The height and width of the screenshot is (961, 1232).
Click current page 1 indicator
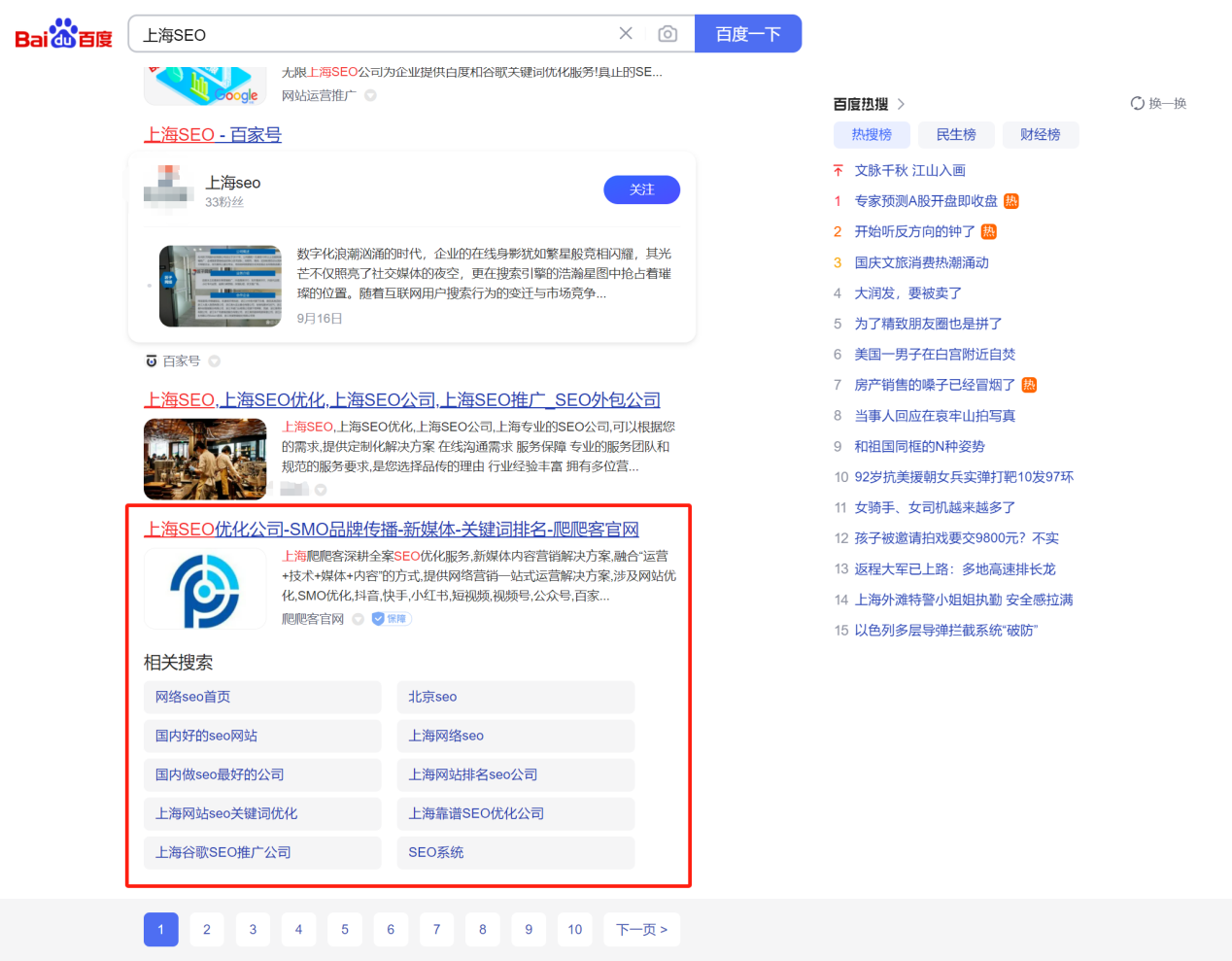tap(161, 930)
